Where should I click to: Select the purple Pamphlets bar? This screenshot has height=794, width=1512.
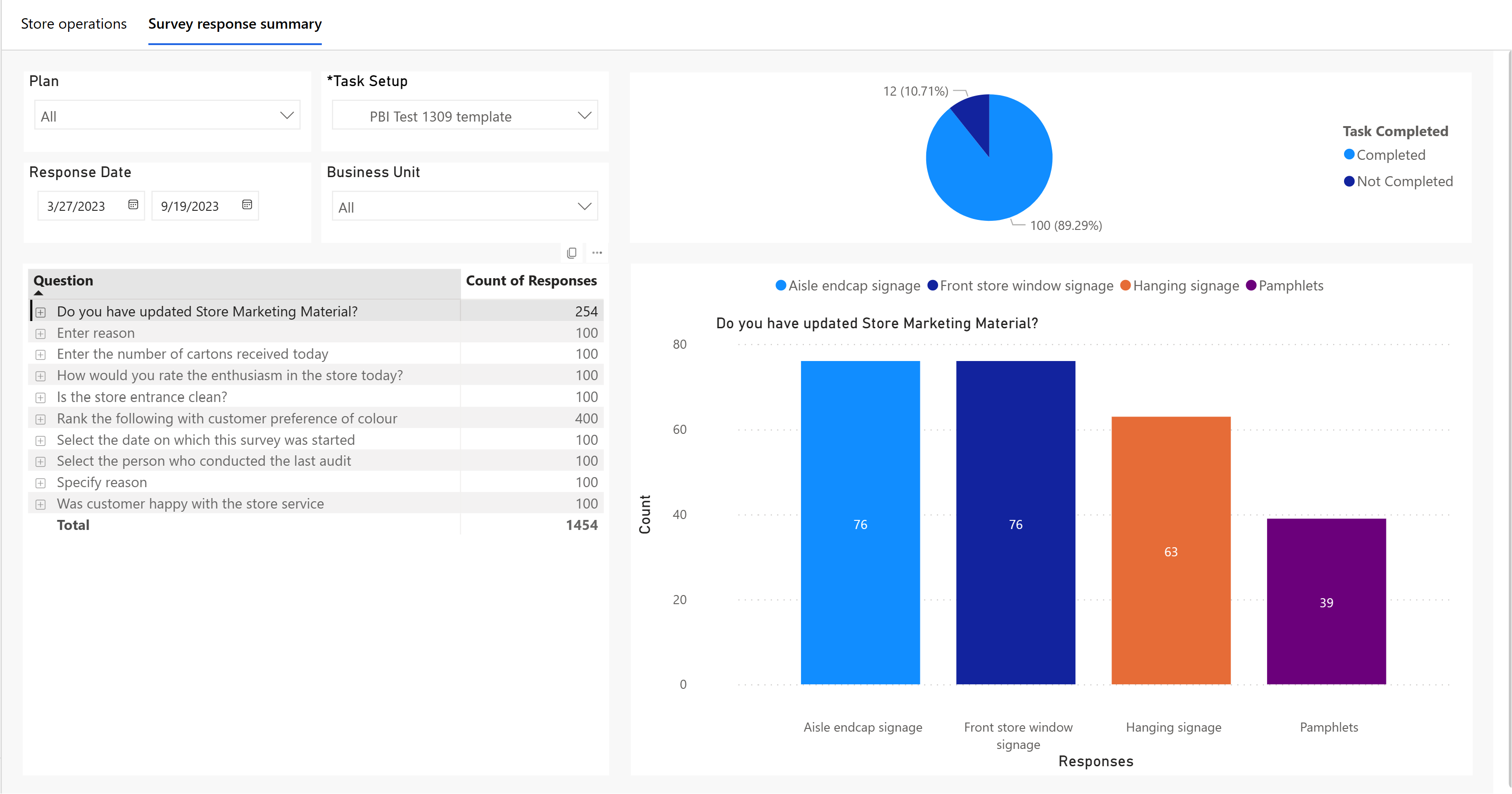(x=1326, y=601)
